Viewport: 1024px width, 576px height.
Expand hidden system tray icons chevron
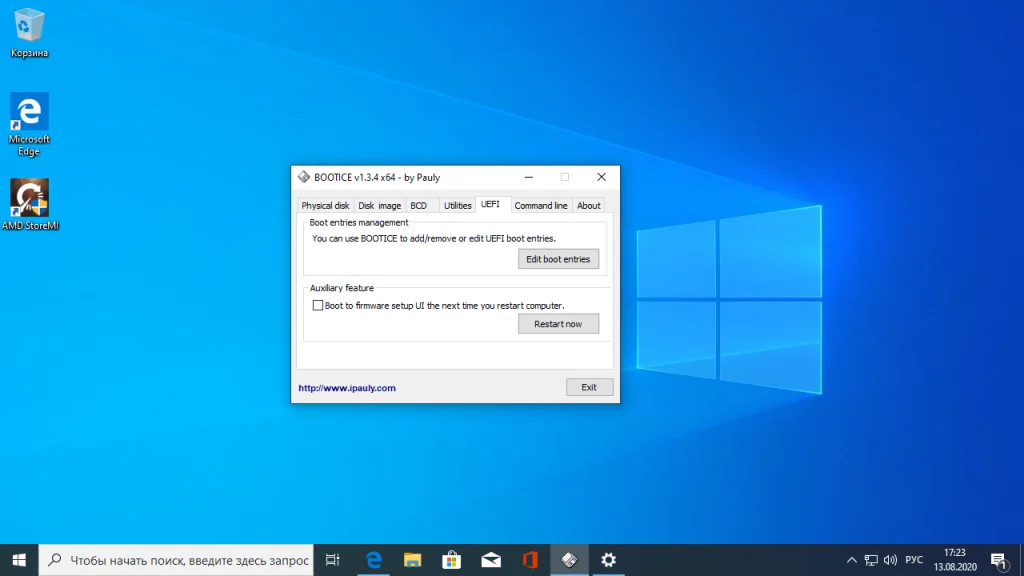pos(851,560)
